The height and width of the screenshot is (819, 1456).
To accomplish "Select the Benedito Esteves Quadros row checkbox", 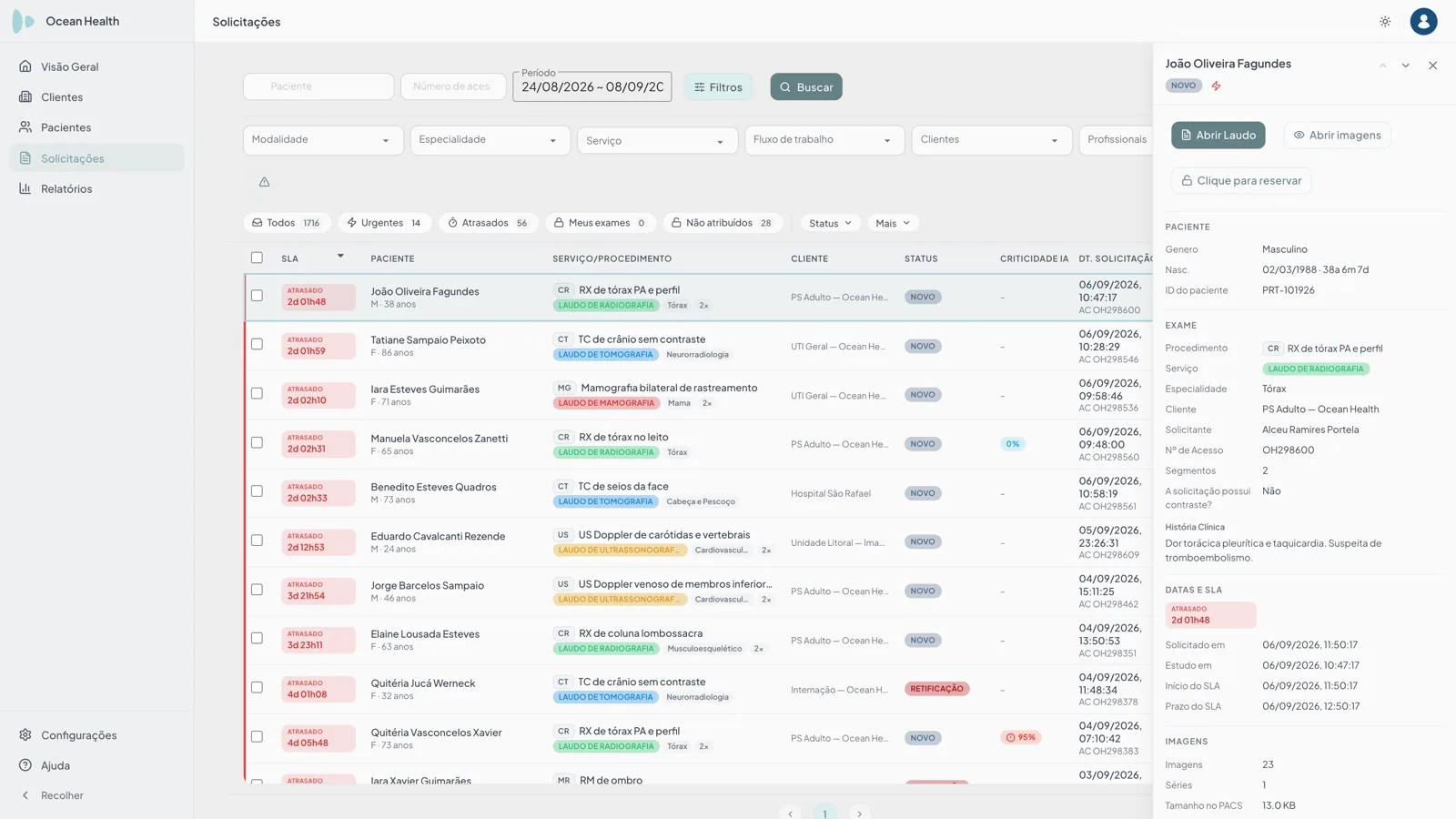I will 257,491.
